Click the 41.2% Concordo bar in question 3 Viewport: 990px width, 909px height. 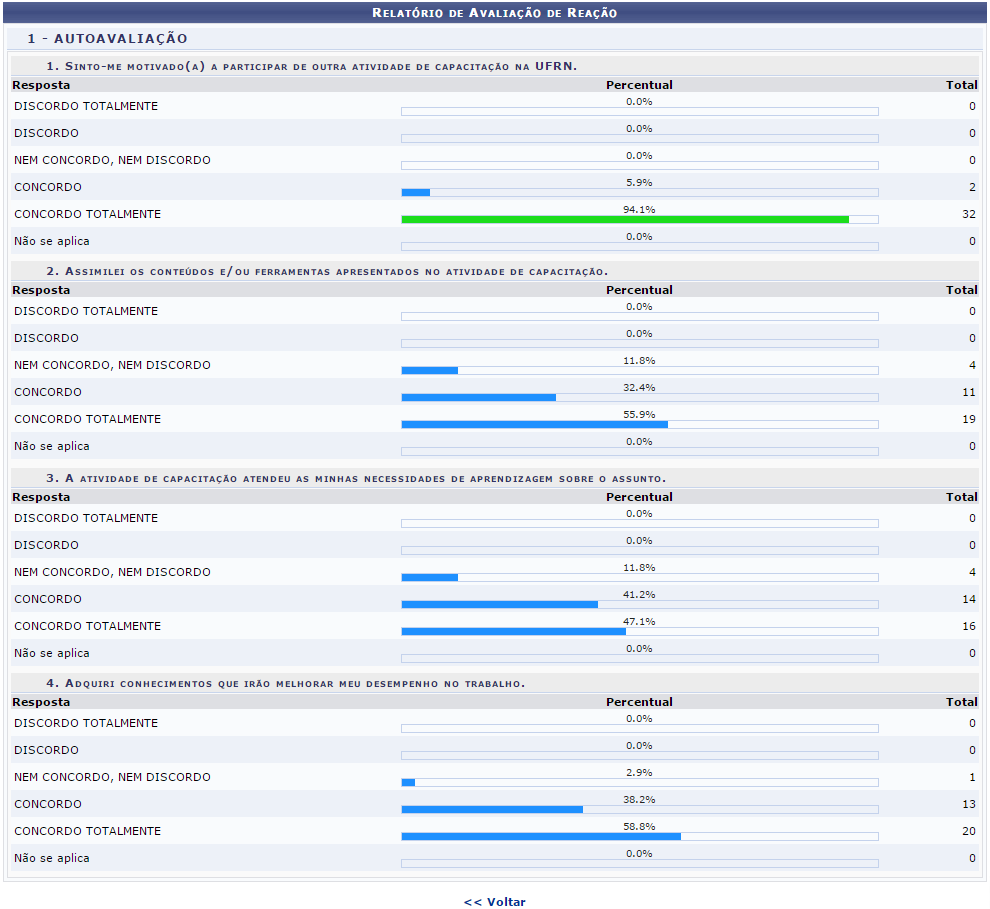point(499,604)
